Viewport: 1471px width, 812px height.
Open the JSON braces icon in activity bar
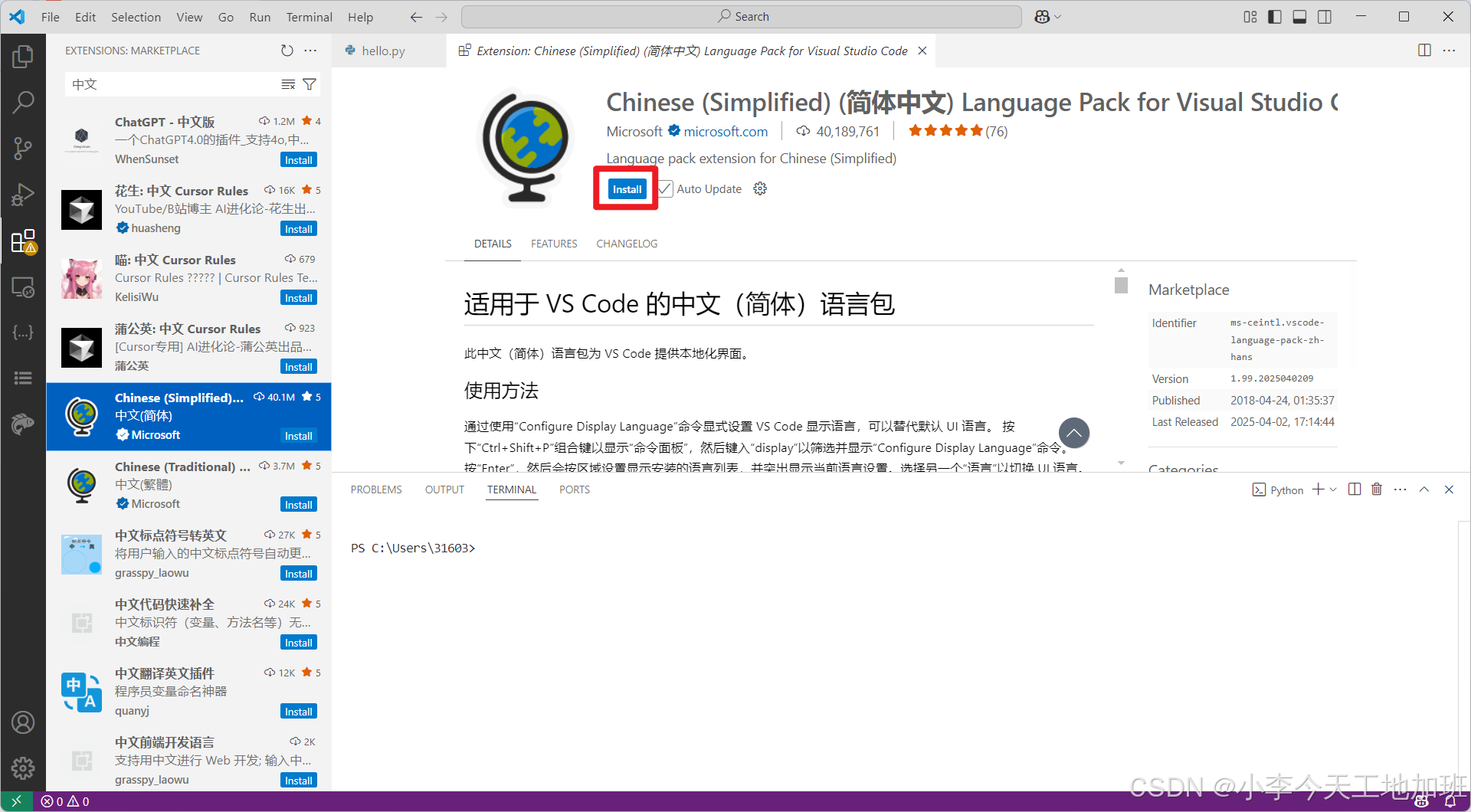coord(23,332)
